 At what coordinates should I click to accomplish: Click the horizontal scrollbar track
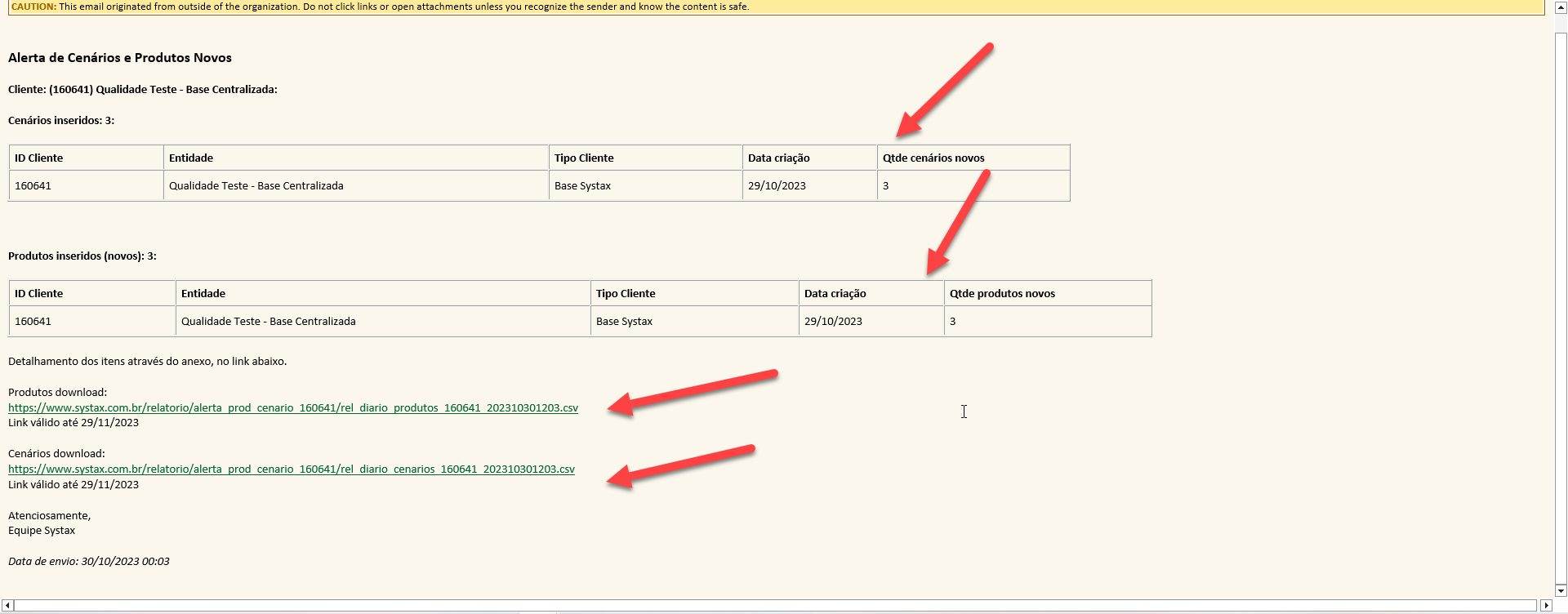click(x=776, y=605)
